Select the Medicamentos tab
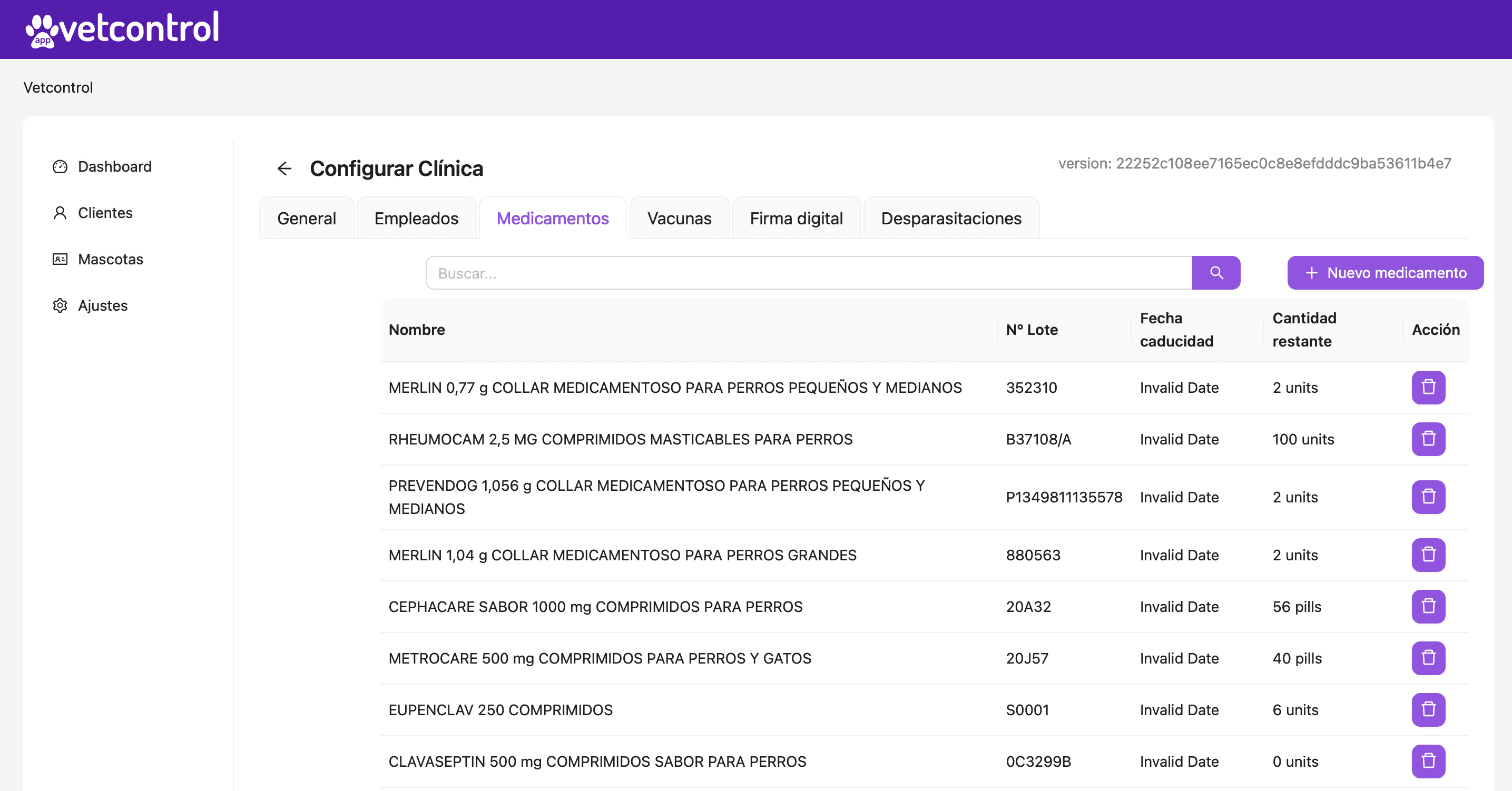This screenshot has height=791, width=1512. [x=552, y=218]
